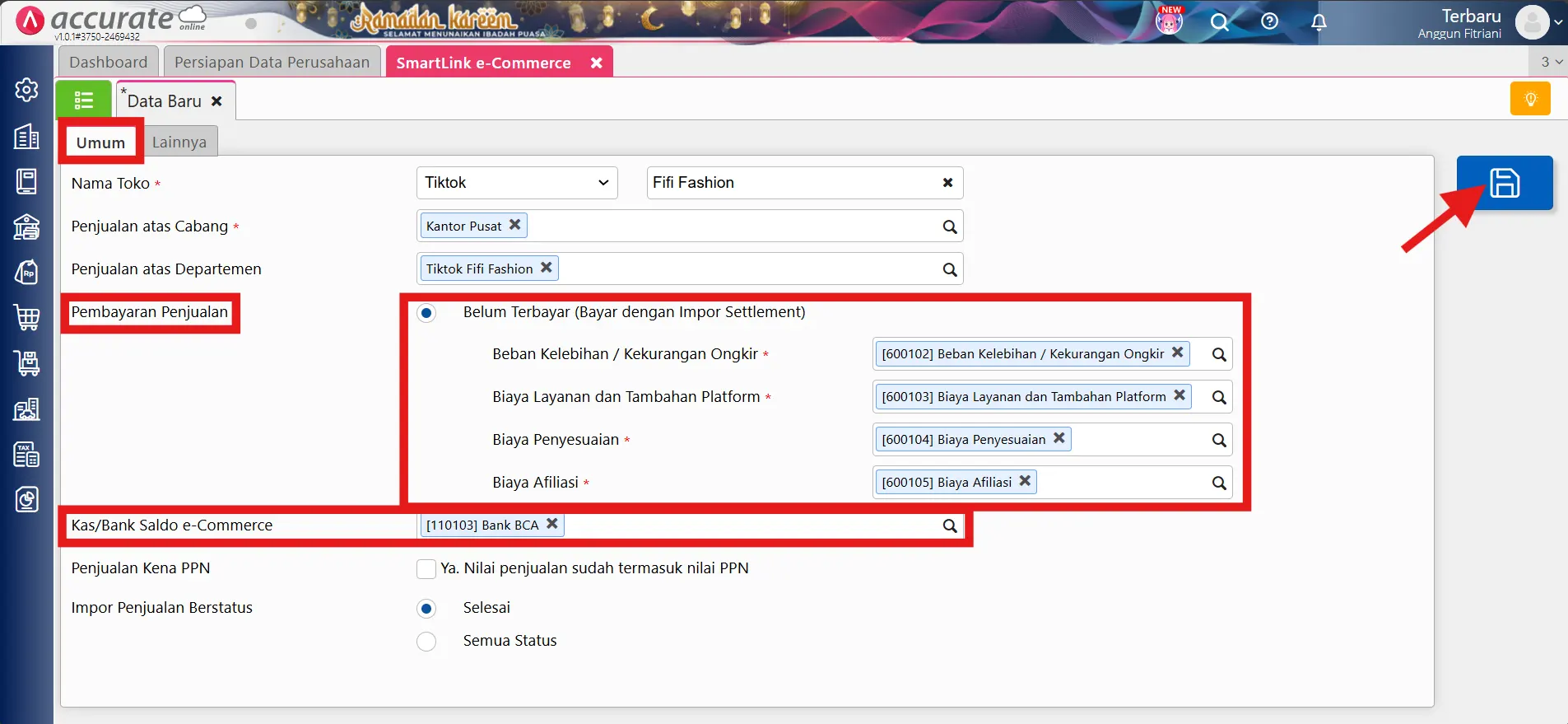Open the Persiapan Data Perusahaan tab

tap(272, 63)
